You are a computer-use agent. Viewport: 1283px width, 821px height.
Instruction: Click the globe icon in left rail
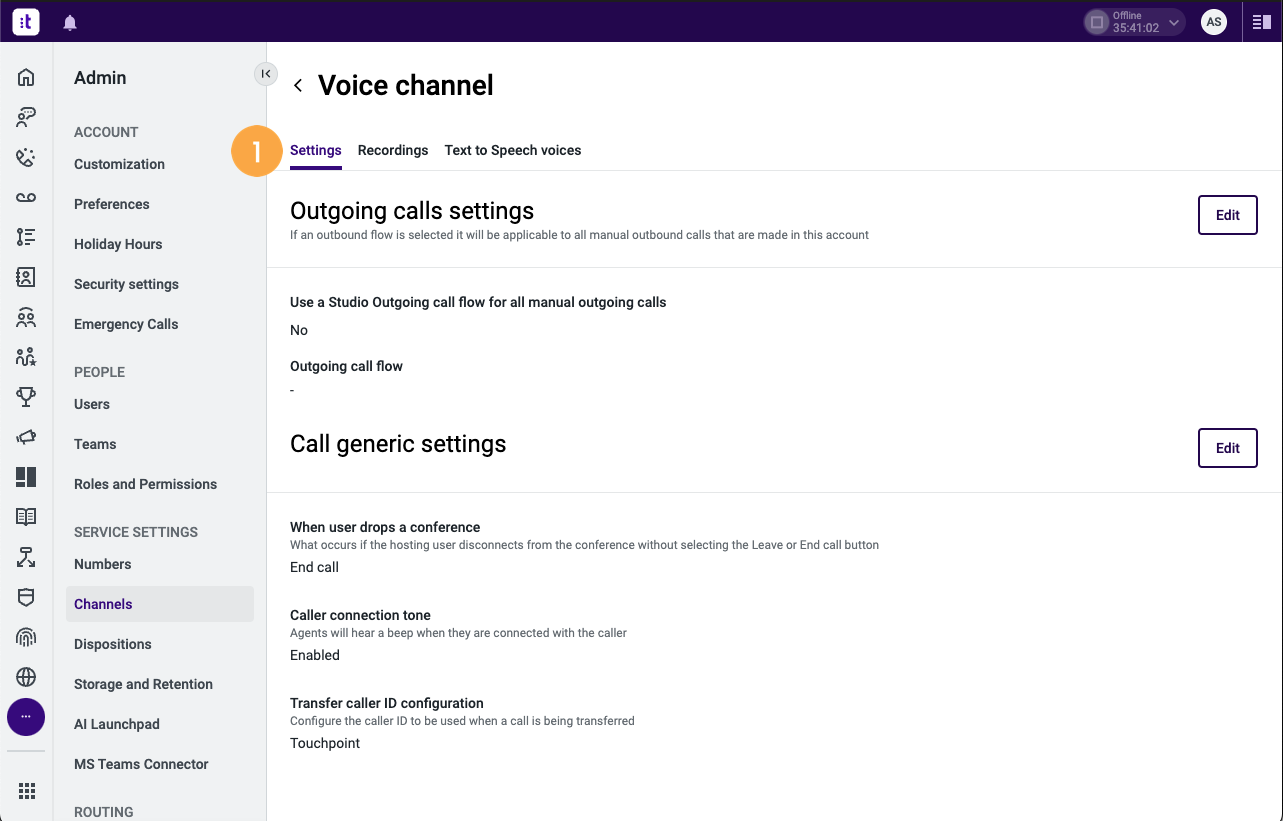click(26, 677)
